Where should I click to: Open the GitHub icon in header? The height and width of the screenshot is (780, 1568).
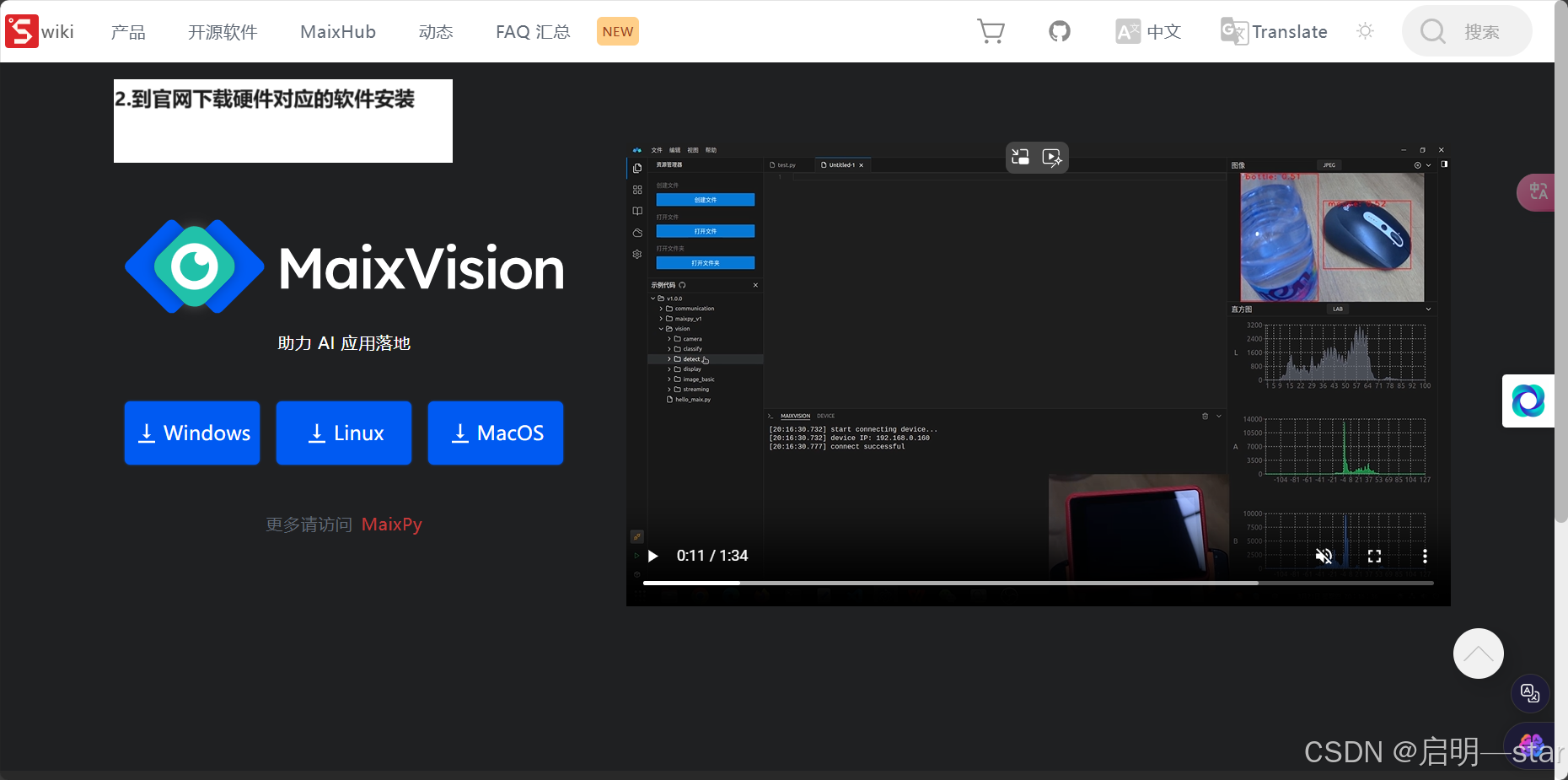[1060, 31]
